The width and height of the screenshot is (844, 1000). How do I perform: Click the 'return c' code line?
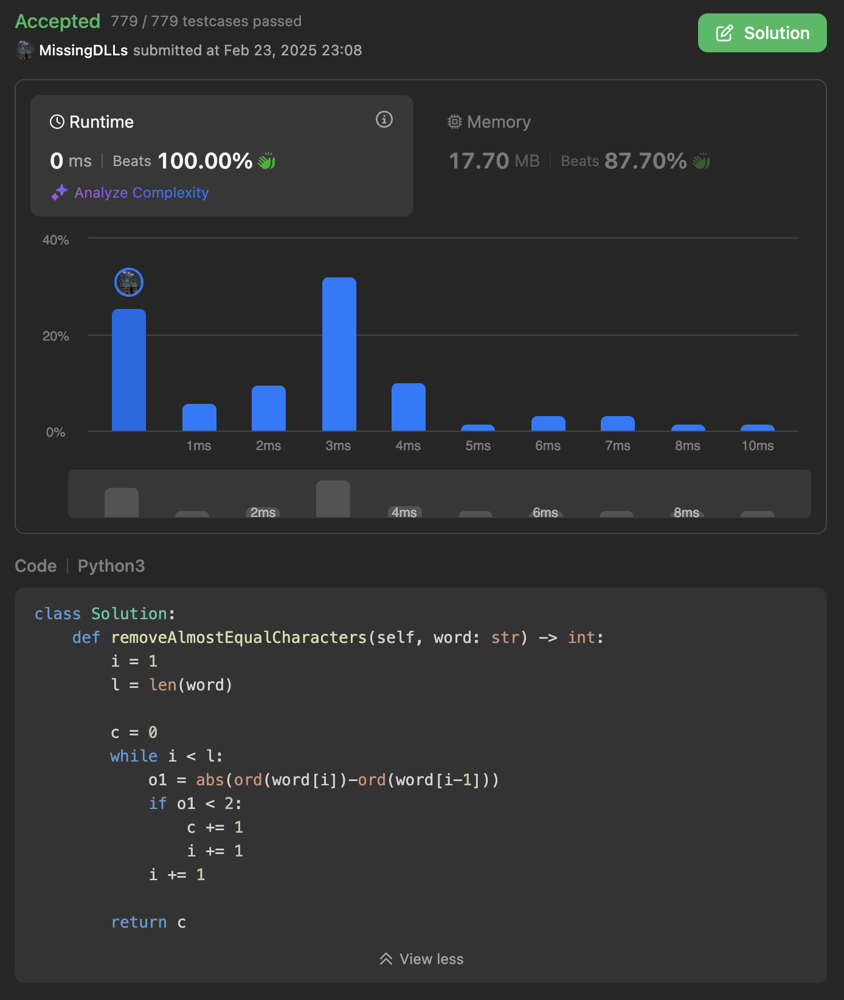[x=148, y=922]
